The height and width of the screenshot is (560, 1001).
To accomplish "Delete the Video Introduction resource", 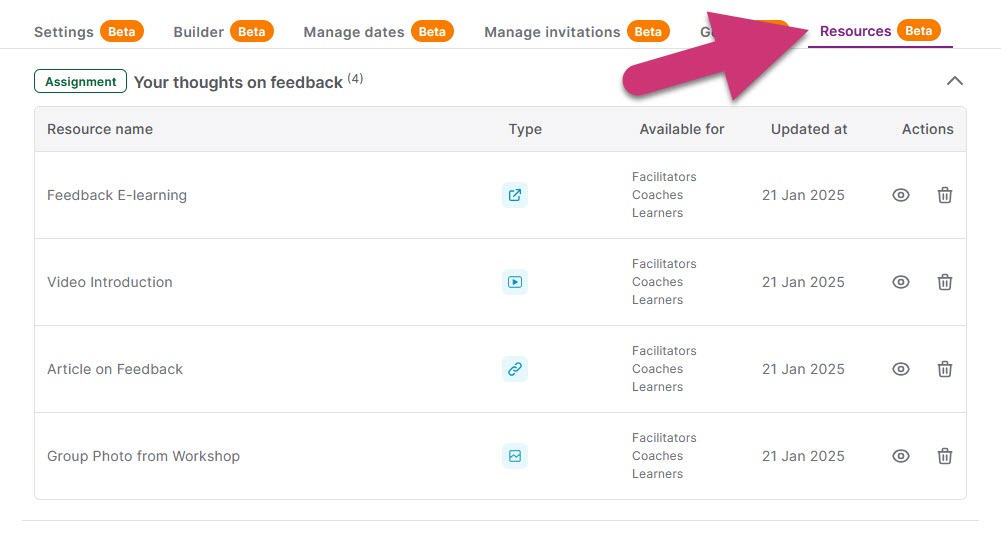I will (944, 282).
